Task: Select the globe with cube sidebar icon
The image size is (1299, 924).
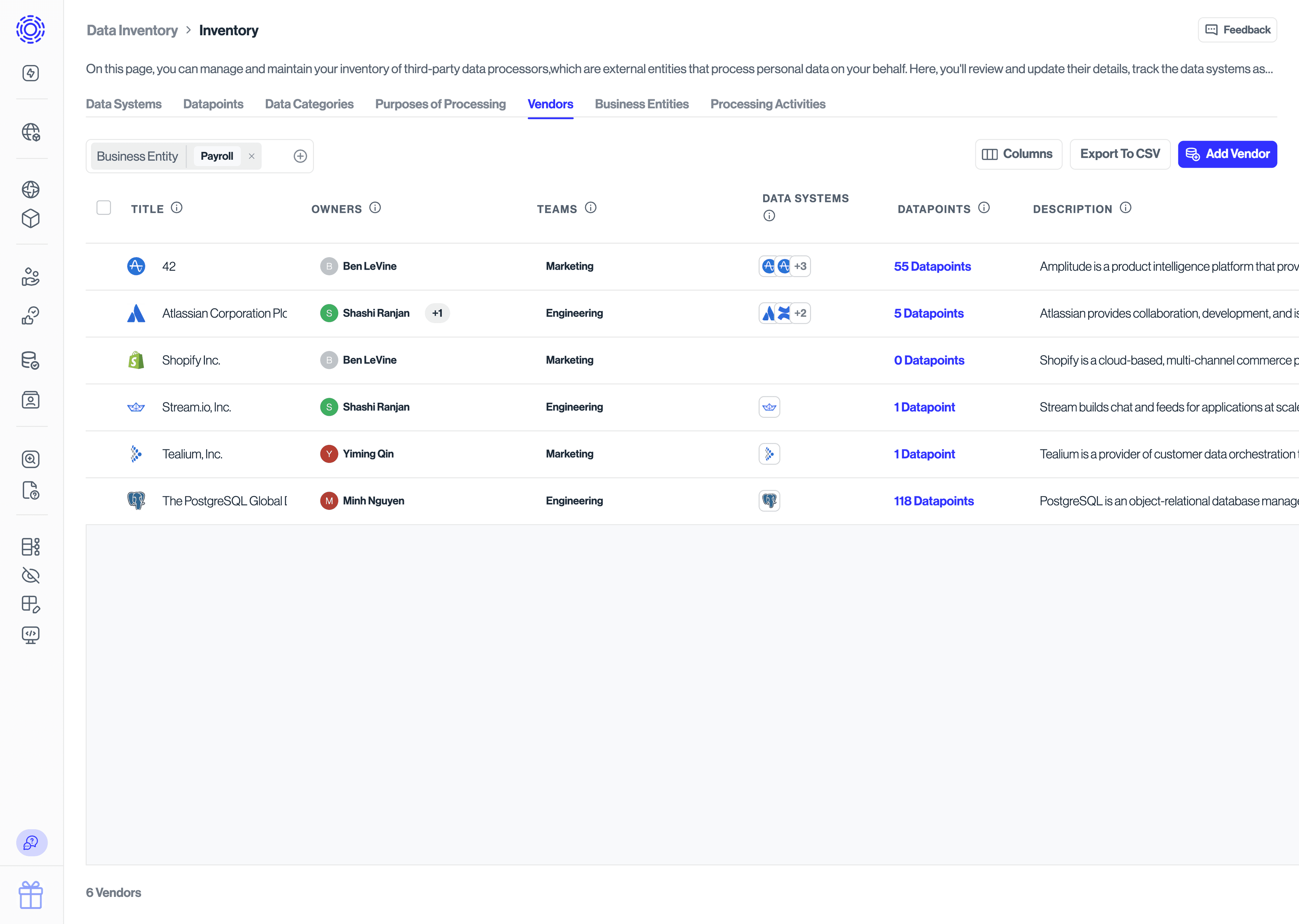Action: tap(31, 132)
